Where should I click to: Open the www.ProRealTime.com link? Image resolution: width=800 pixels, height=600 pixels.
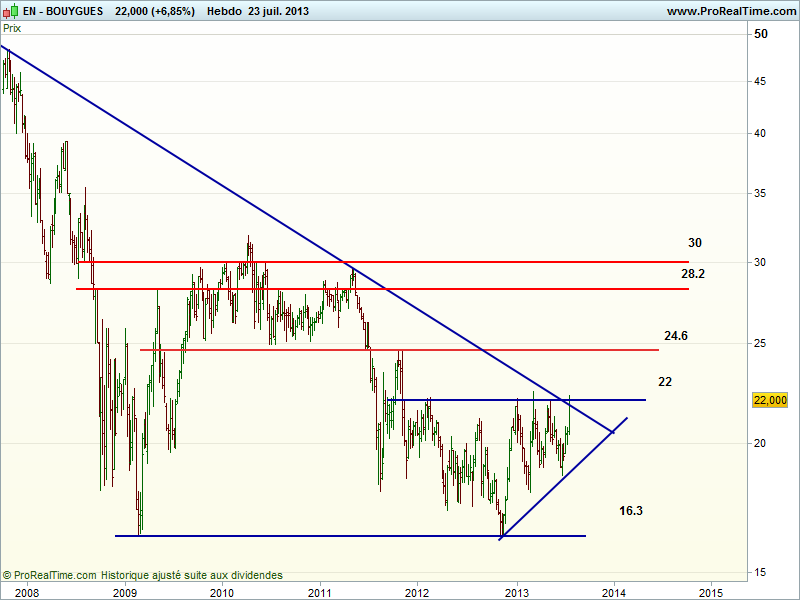click(730, 11)
